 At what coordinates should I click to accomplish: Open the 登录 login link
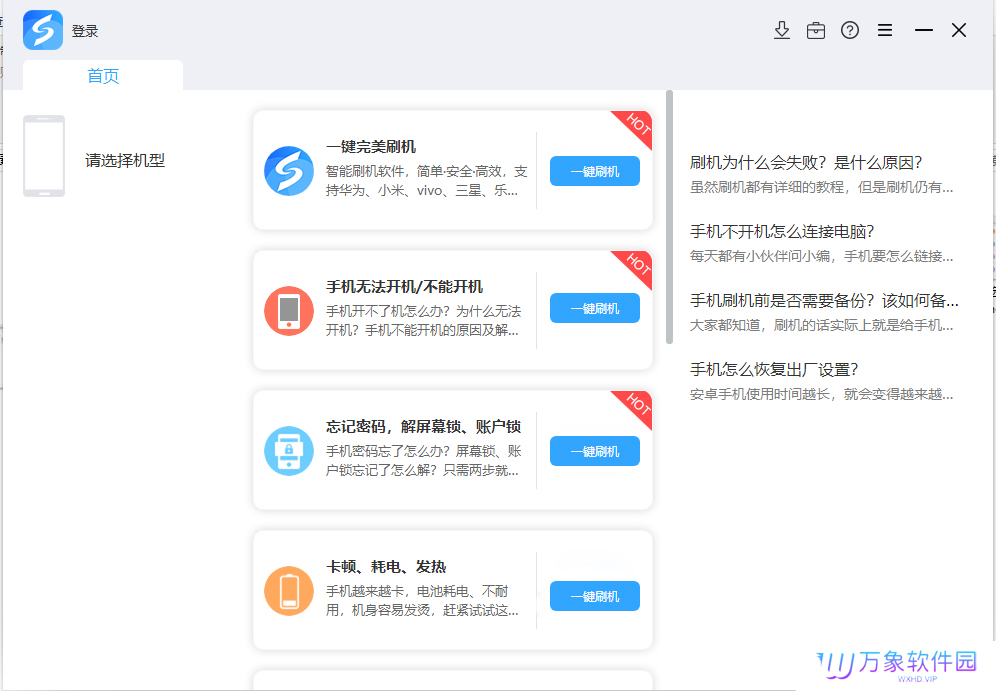tap(84, 31)
